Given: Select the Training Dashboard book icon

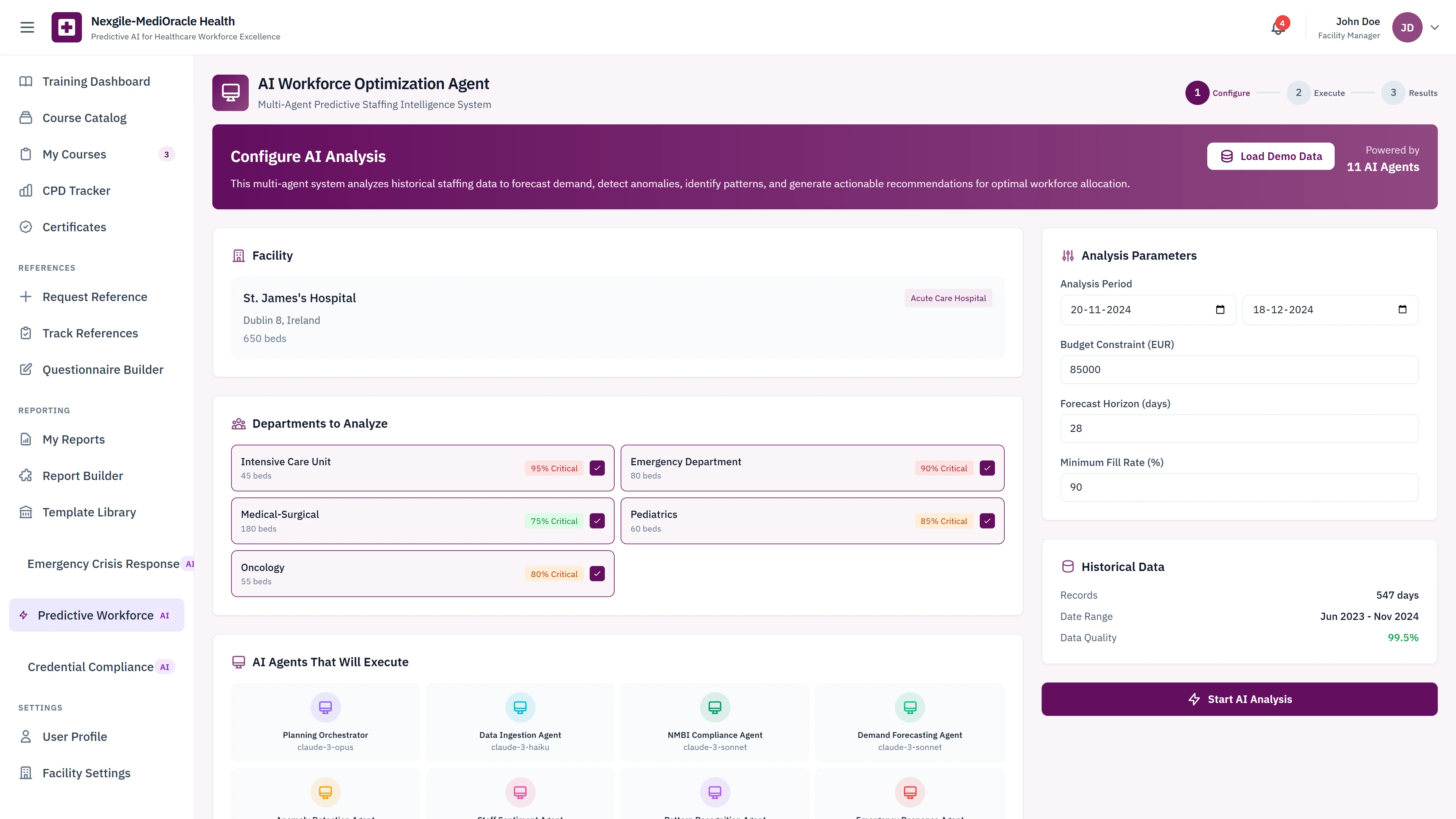Looking at the screenshot, I should [x=25, y=81].
